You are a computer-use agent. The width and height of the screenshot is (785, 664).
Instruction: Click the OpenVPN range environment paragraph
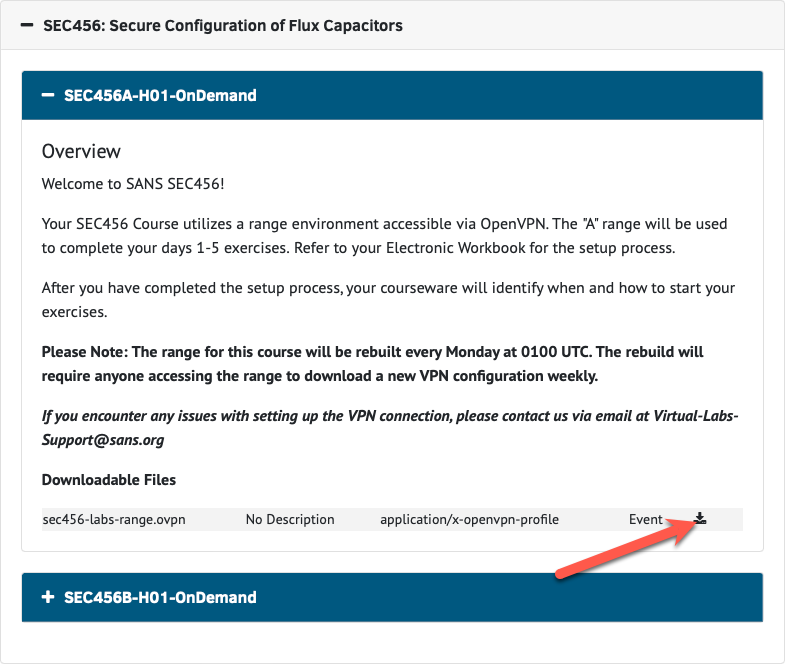[x=384, y=236]
